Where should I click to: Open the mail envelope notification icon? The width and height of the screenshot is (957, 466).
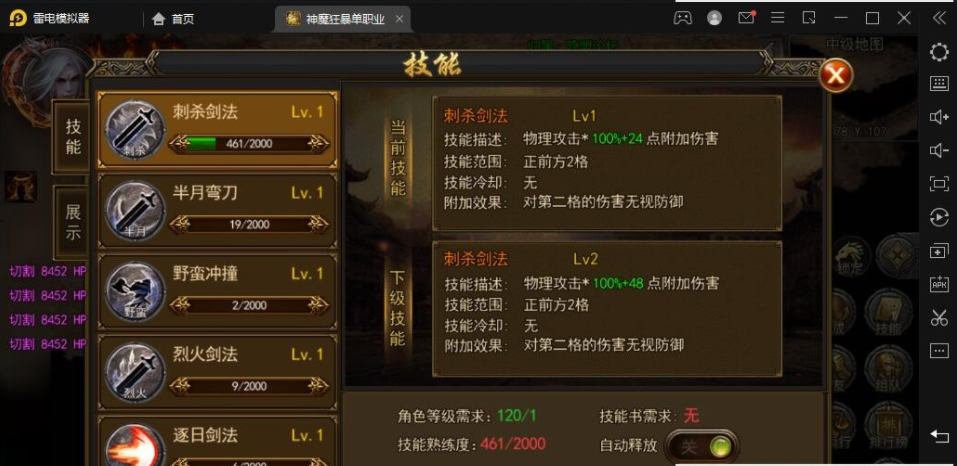[746, 18]
